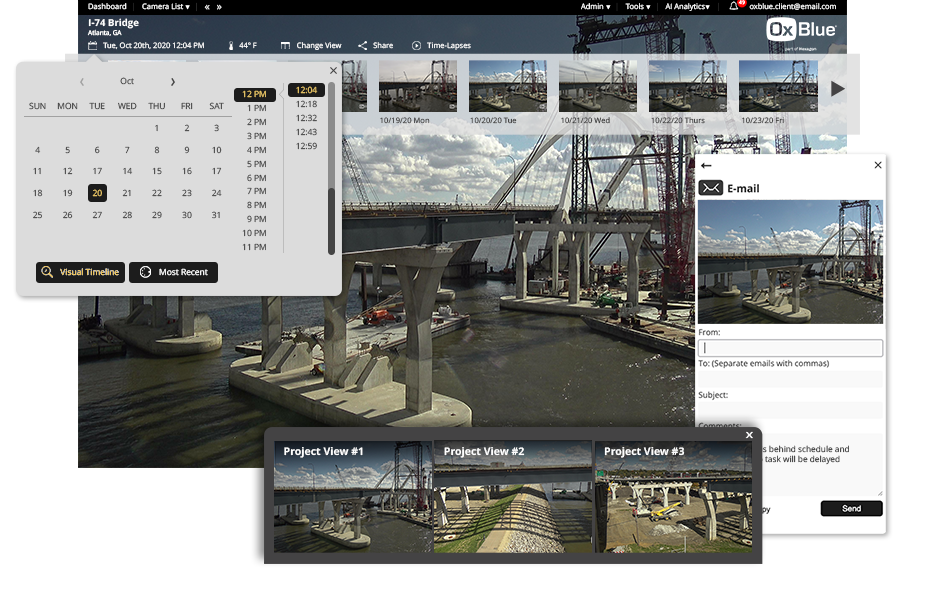Click the E-mail envelope icon
This screenshot has width=951, height=610.
pos(711,188)
